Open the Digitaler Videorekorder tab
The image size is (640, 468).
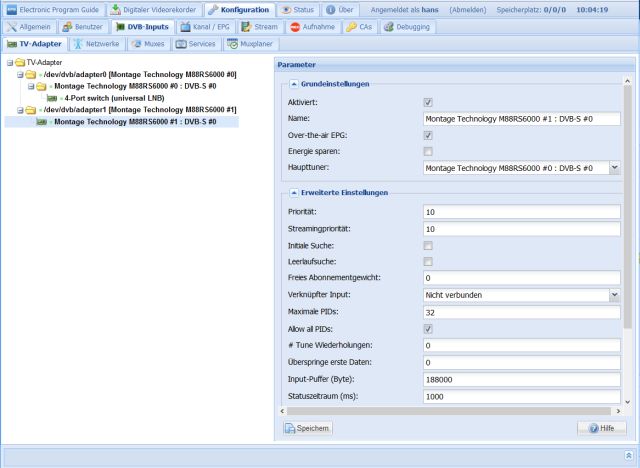154,10
